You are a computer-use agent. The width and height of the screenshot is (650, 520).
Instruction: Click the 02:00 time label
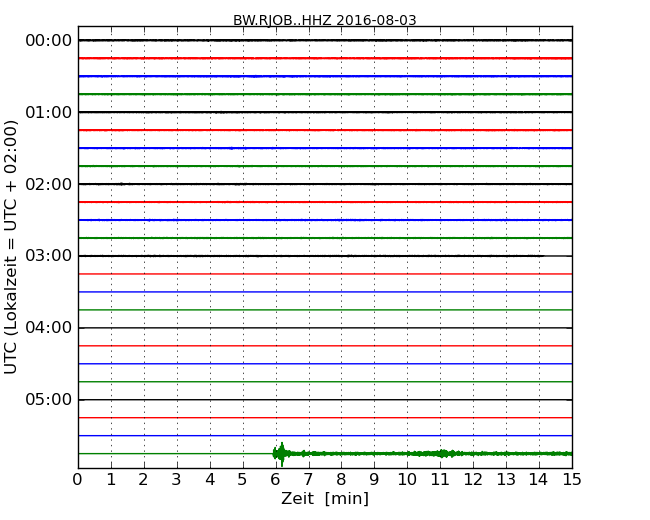(49, 184)
